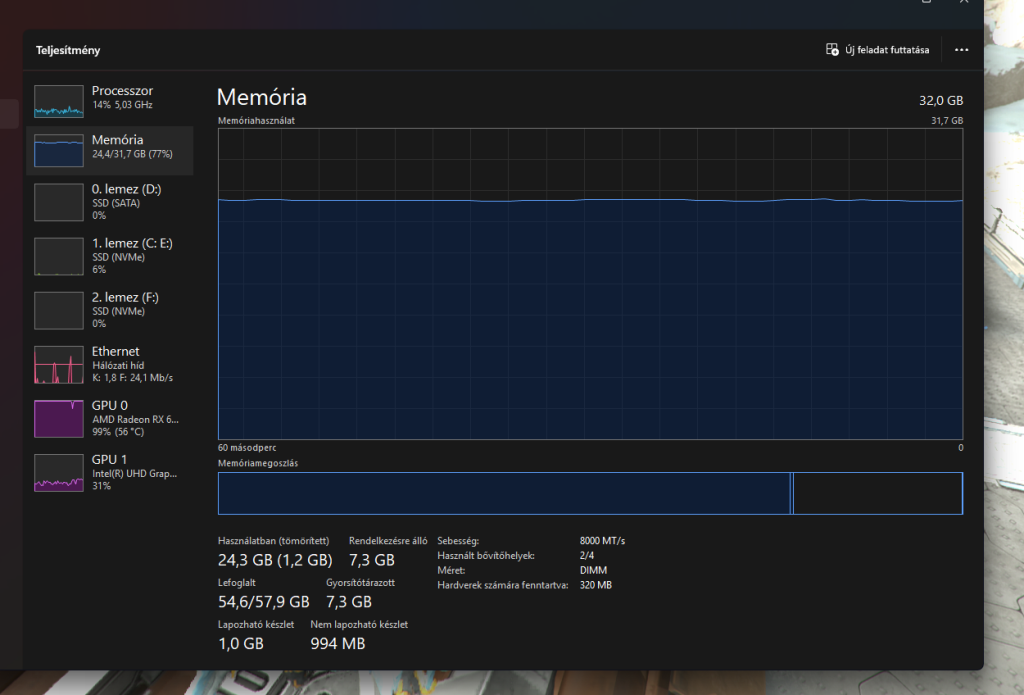The height and width of the screenshot is (695, 1024).
Task: Click the Új feladat futtatása button
Action: click(x=886, y=49)
